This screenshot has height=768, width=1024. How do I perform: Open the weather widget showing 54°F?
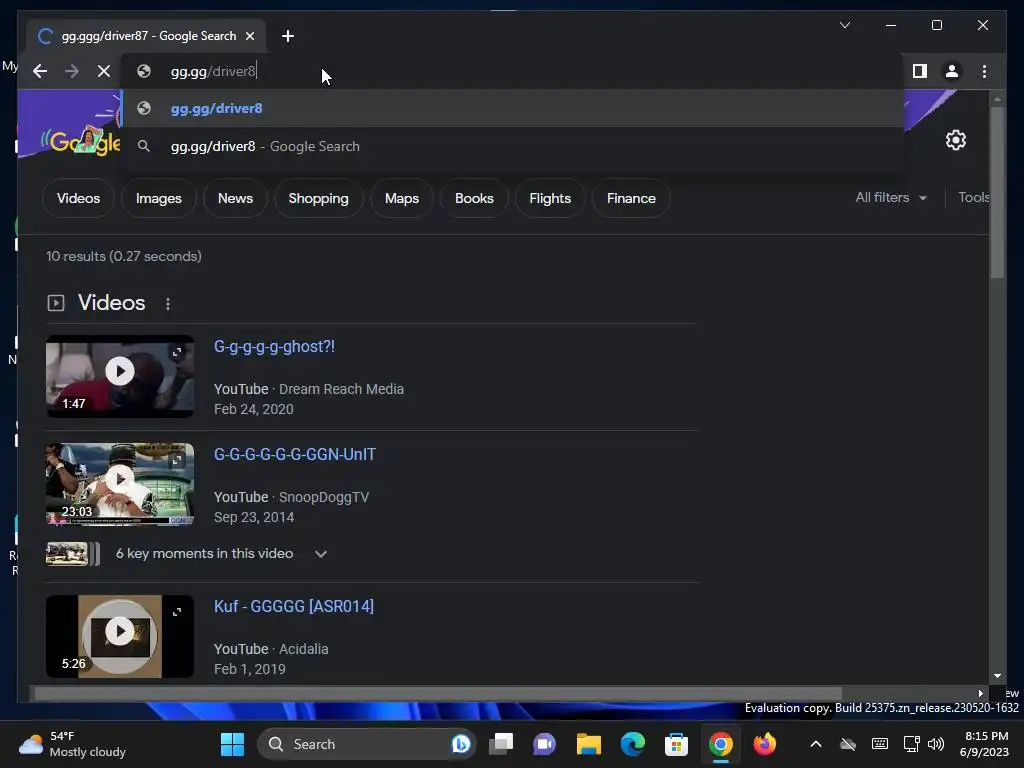point(73,744)
